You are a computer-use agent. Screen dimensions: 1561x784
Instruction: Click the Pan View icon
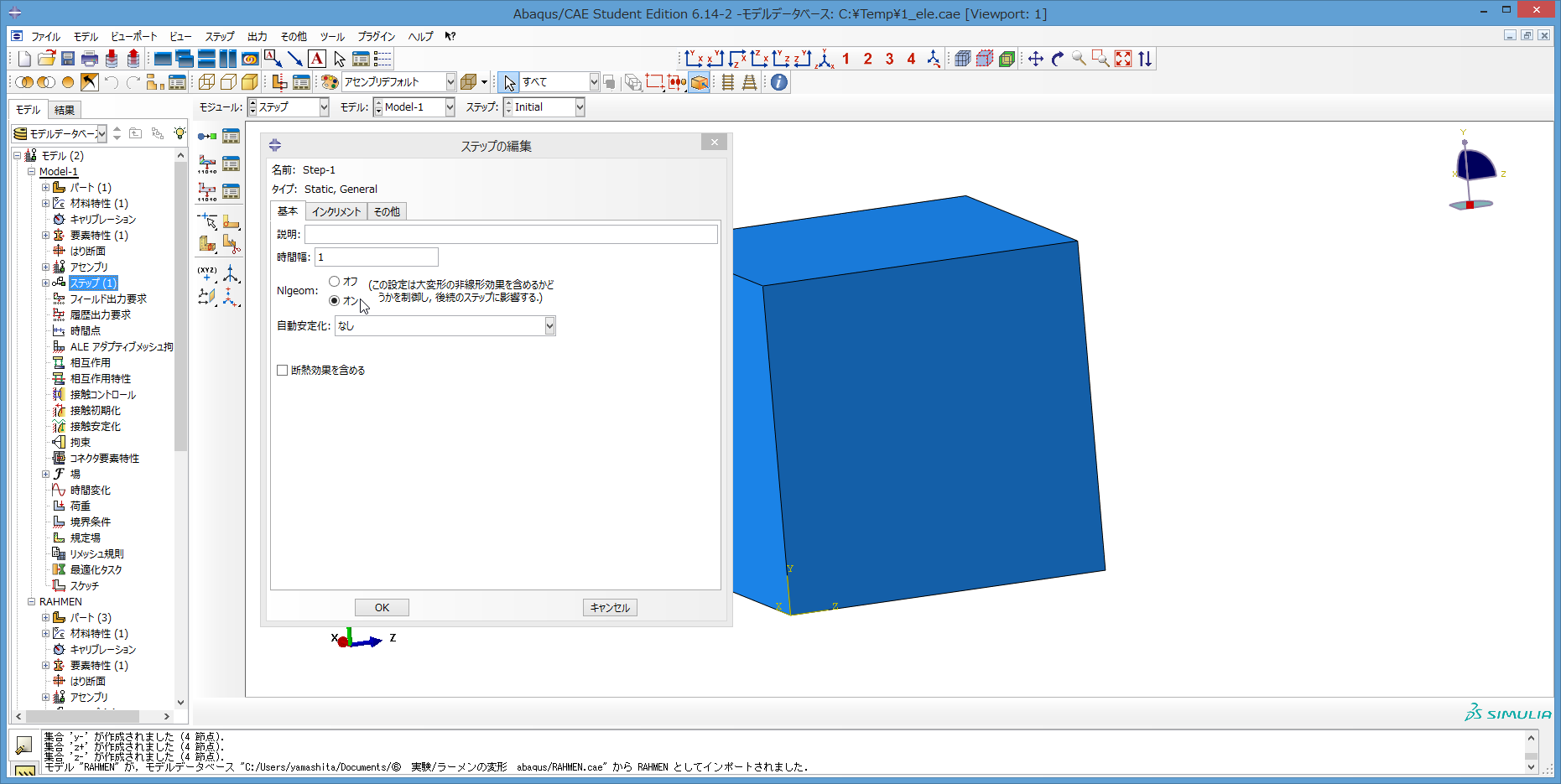point(1036,59)
